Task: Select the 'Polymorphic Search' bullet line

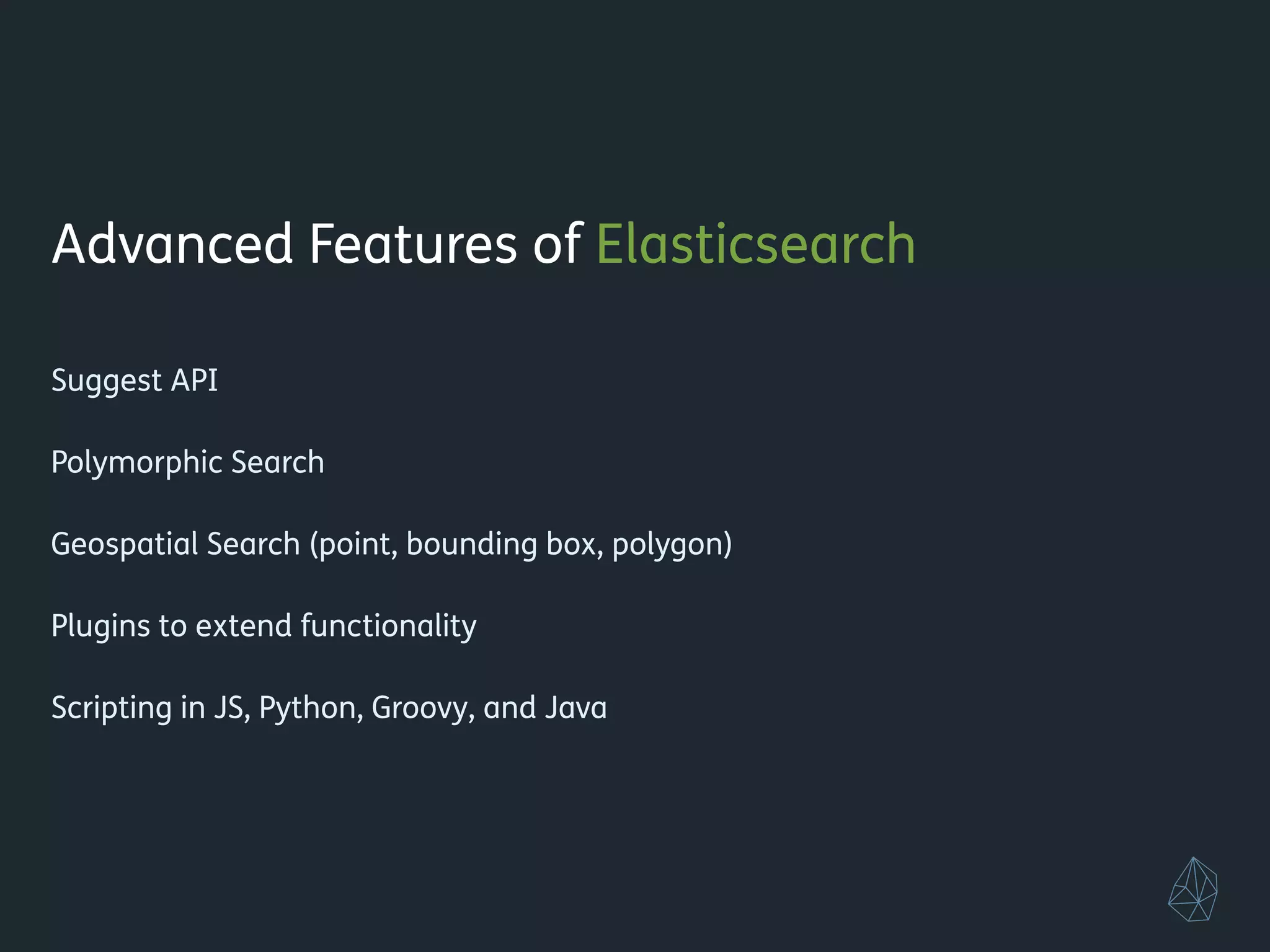Action: 187,462
